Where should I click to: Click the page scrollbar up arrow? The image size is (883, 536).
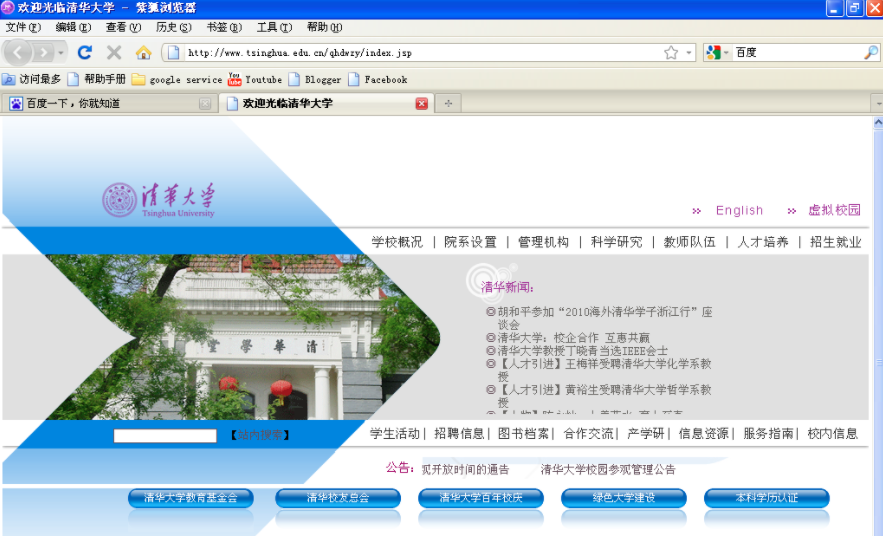tap(878, 122)
